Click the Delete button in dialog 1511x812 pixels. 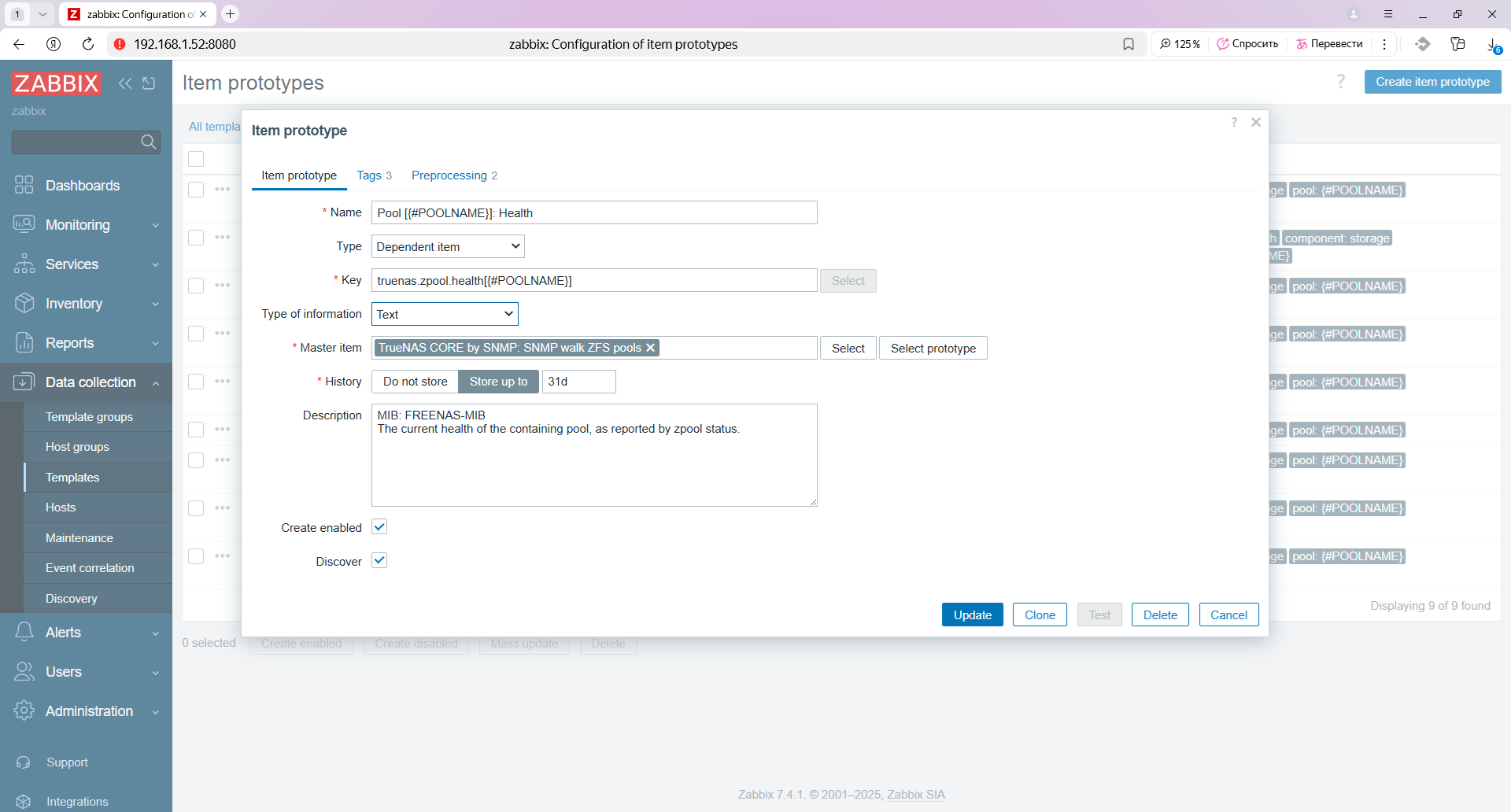pos(1160,615)
